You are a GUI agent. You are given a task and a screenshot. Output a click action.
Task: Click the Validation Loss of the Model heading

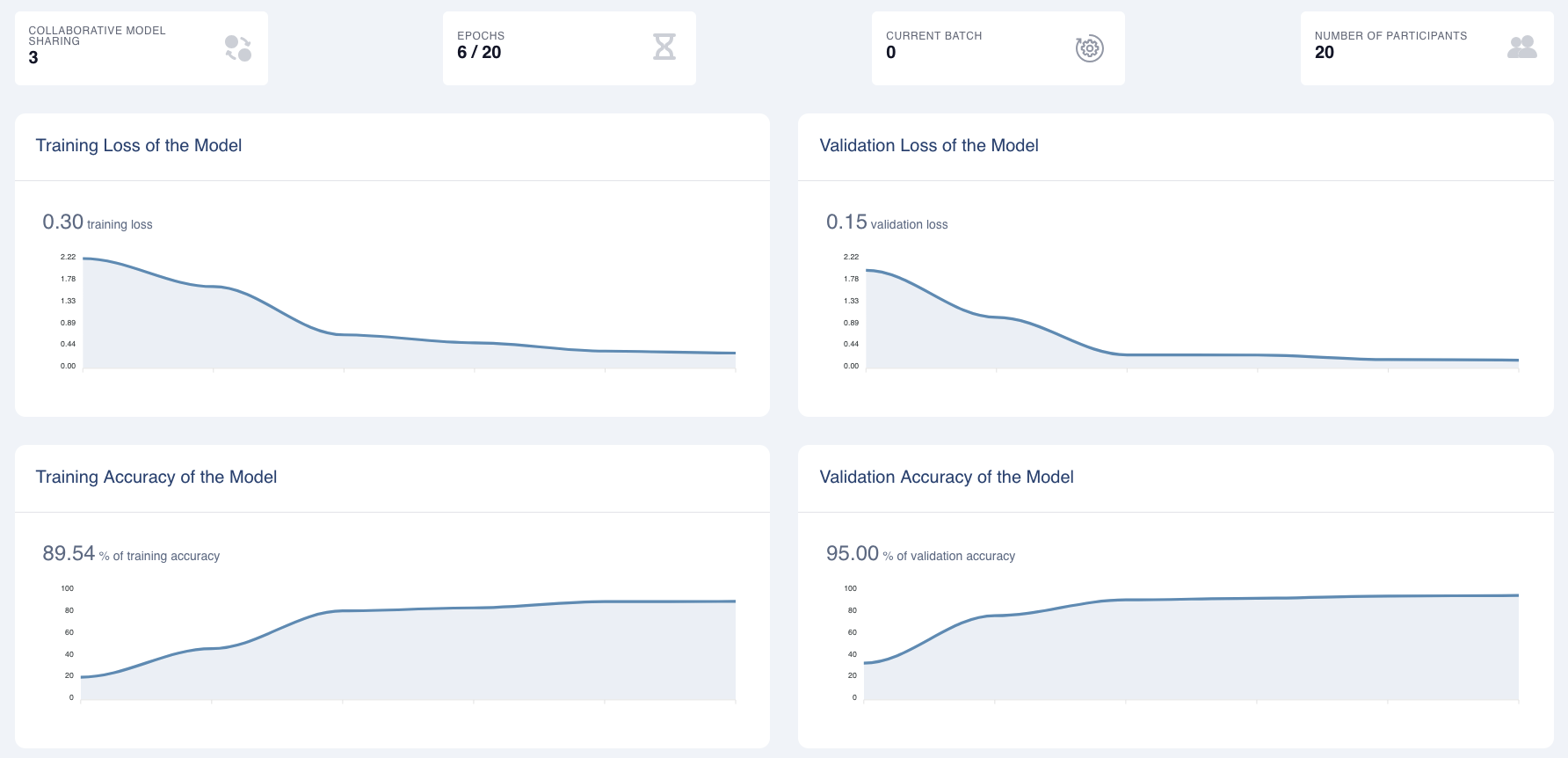tap(929, 146)
